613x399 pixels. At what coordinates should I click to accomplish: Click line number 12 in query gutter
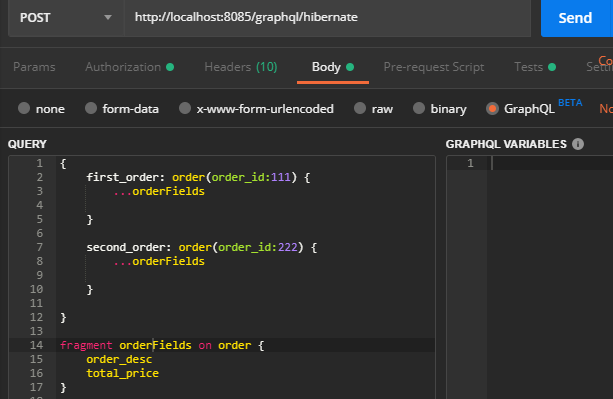pos(36,317)
